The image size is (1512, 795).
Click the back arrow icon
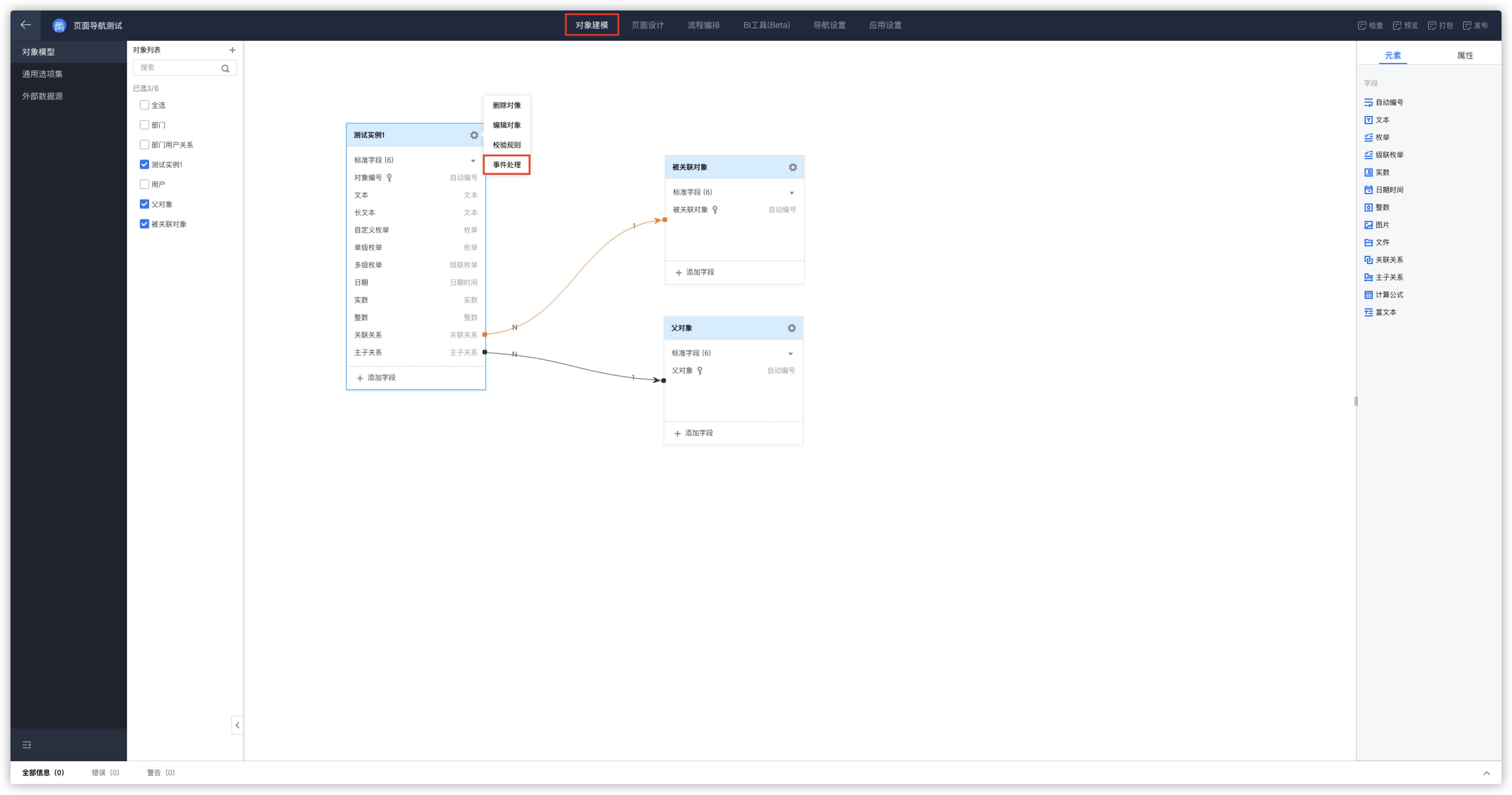(x=25, y=25)
